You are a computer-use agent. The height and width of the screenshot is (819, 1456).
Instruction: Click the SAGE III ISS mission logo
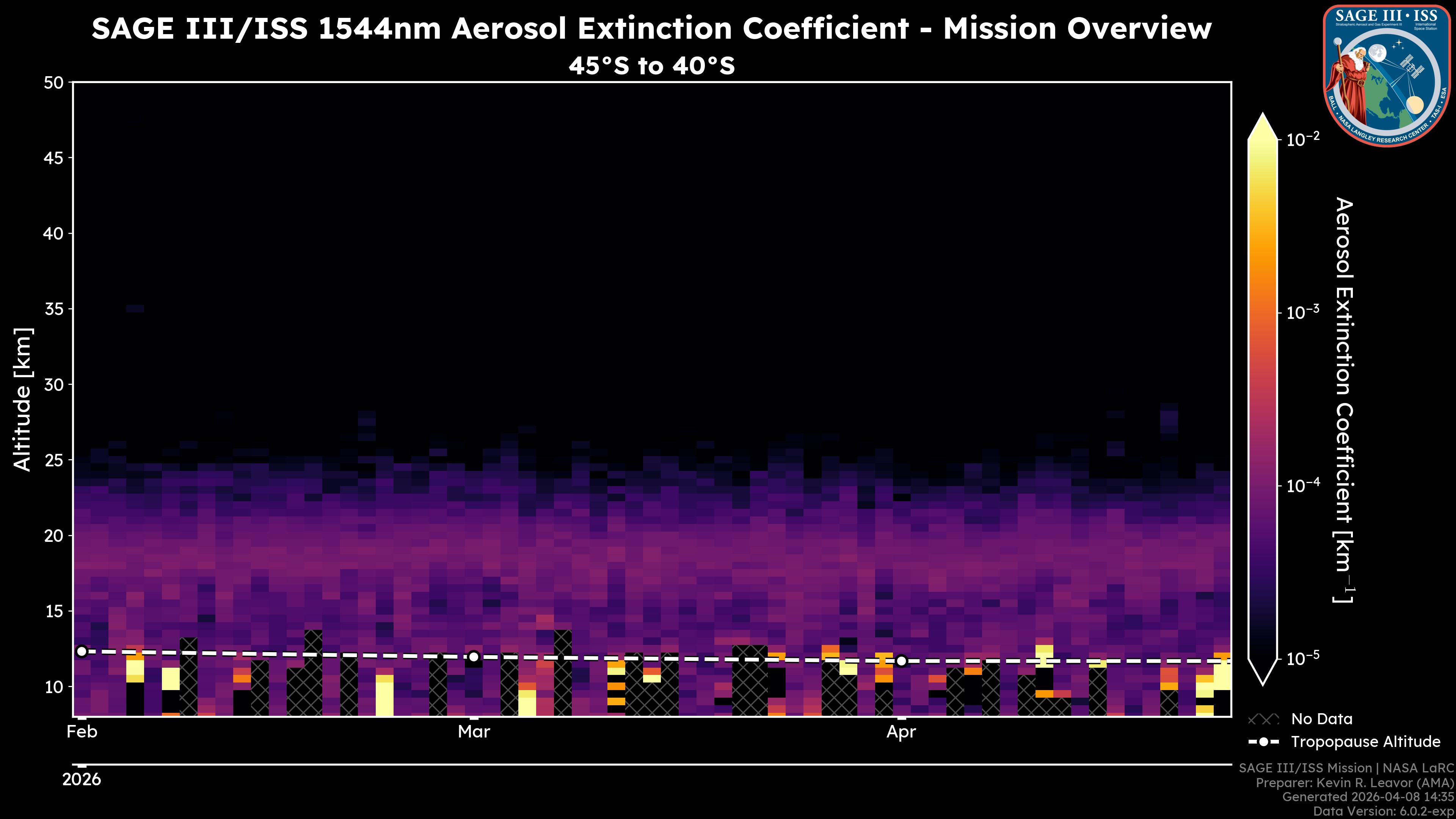pyautogui.click(x=1387, y=76)
